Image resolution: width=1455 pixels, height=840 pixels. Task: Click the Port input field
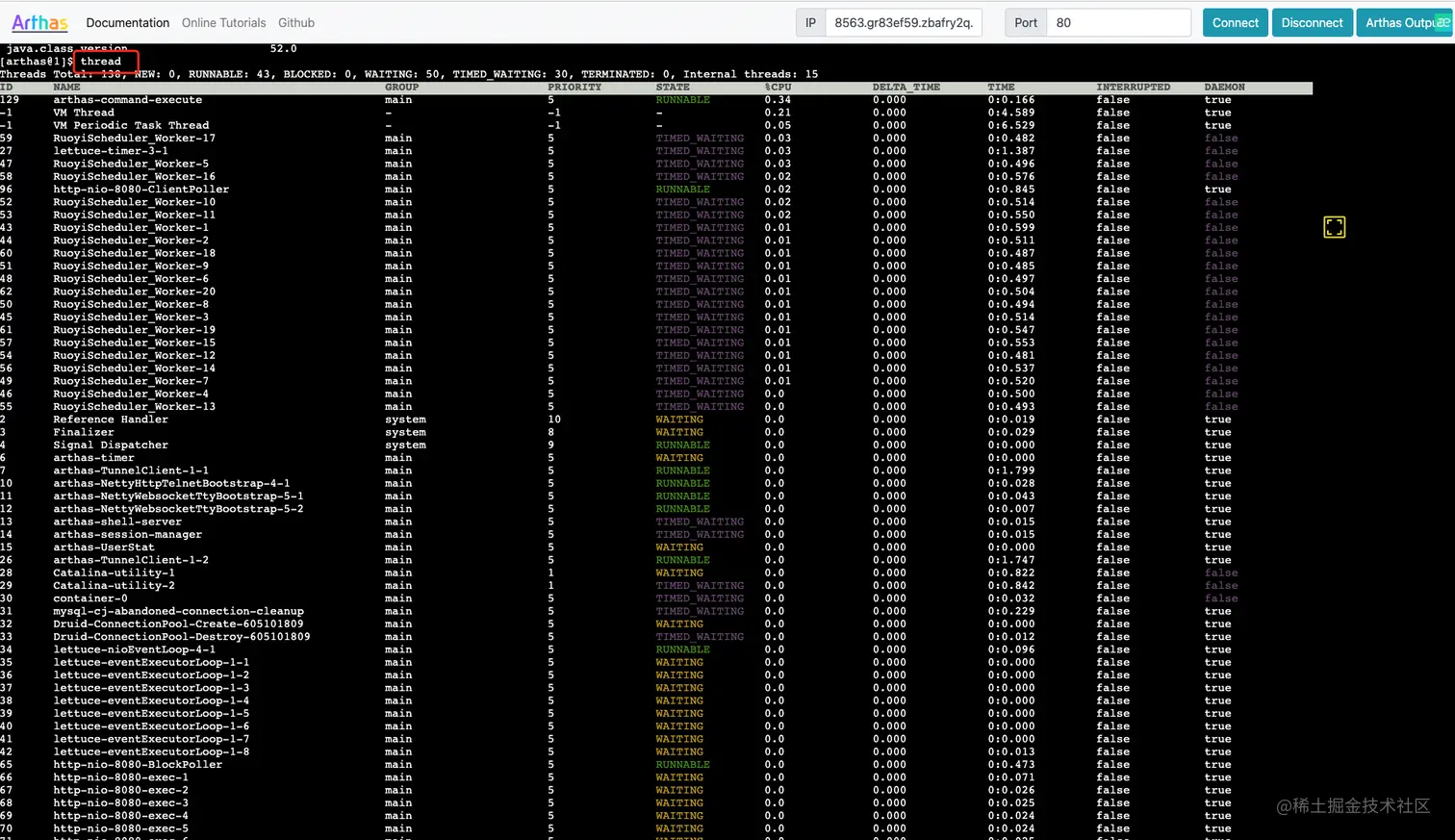(1118, 23)
